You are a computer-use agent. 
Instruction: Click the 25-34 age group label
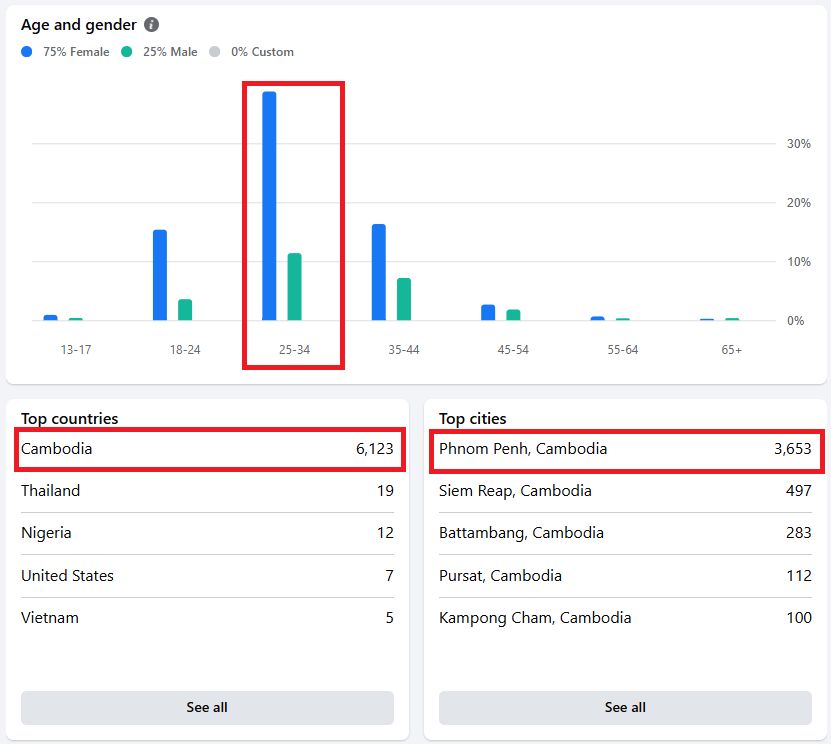pos(295,350)
